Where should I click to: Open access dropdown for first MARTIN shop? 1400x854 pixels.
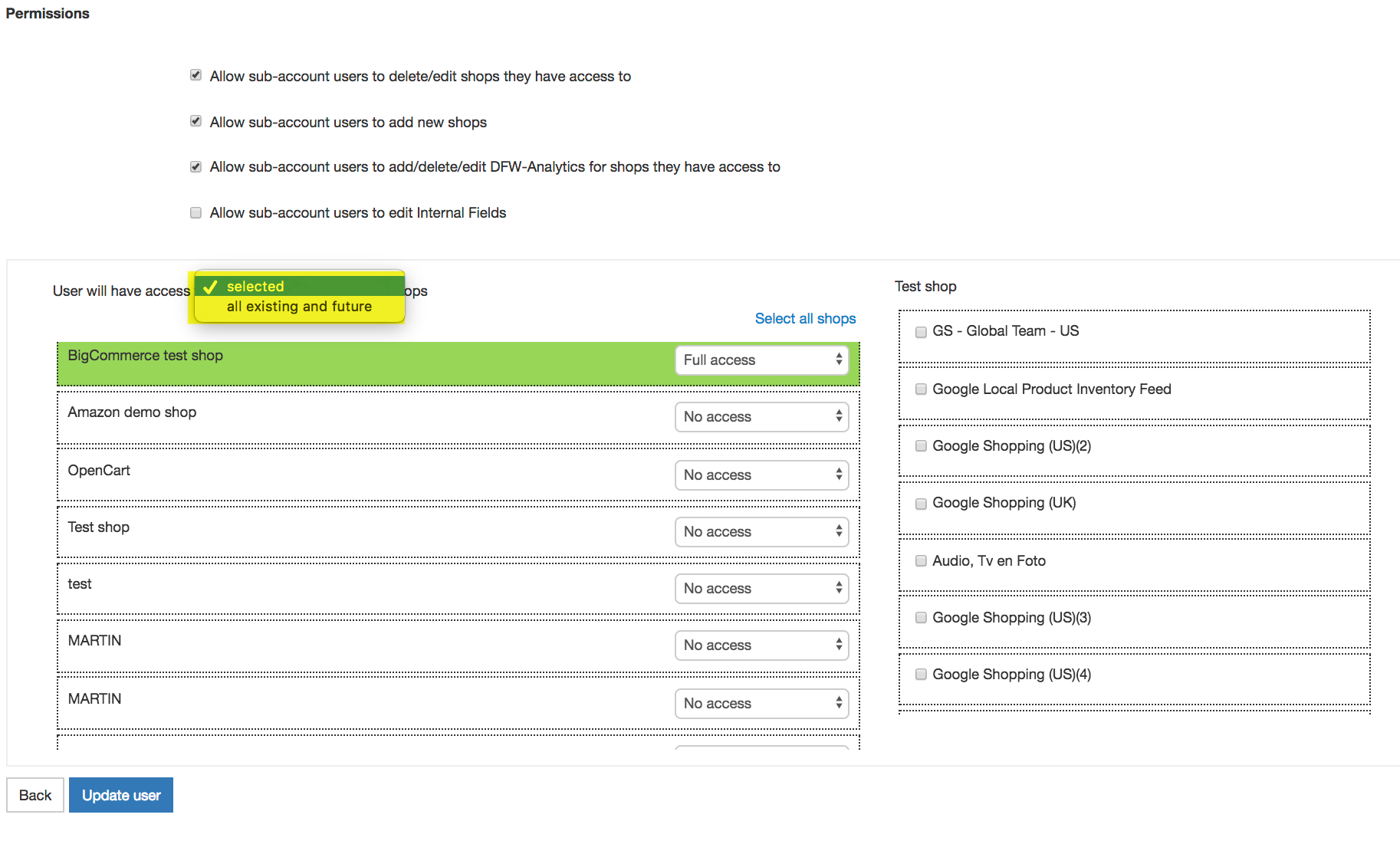[x=761, y=645]
